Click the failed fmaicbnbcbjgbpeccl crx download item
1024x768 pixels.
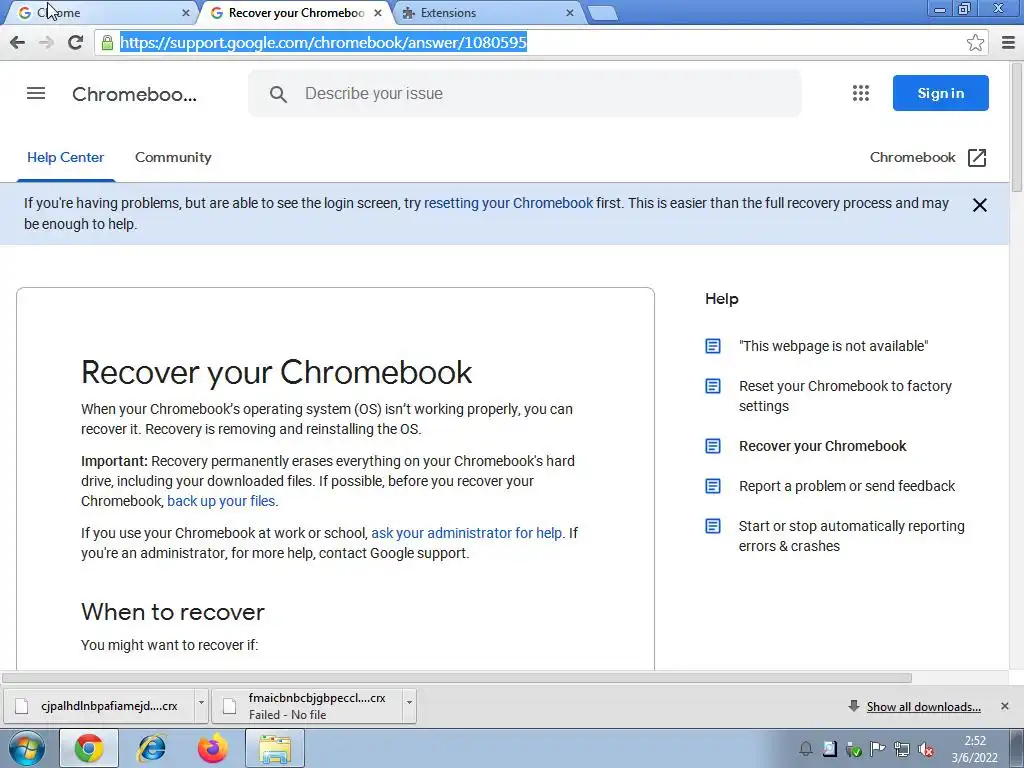click(307, 706)
